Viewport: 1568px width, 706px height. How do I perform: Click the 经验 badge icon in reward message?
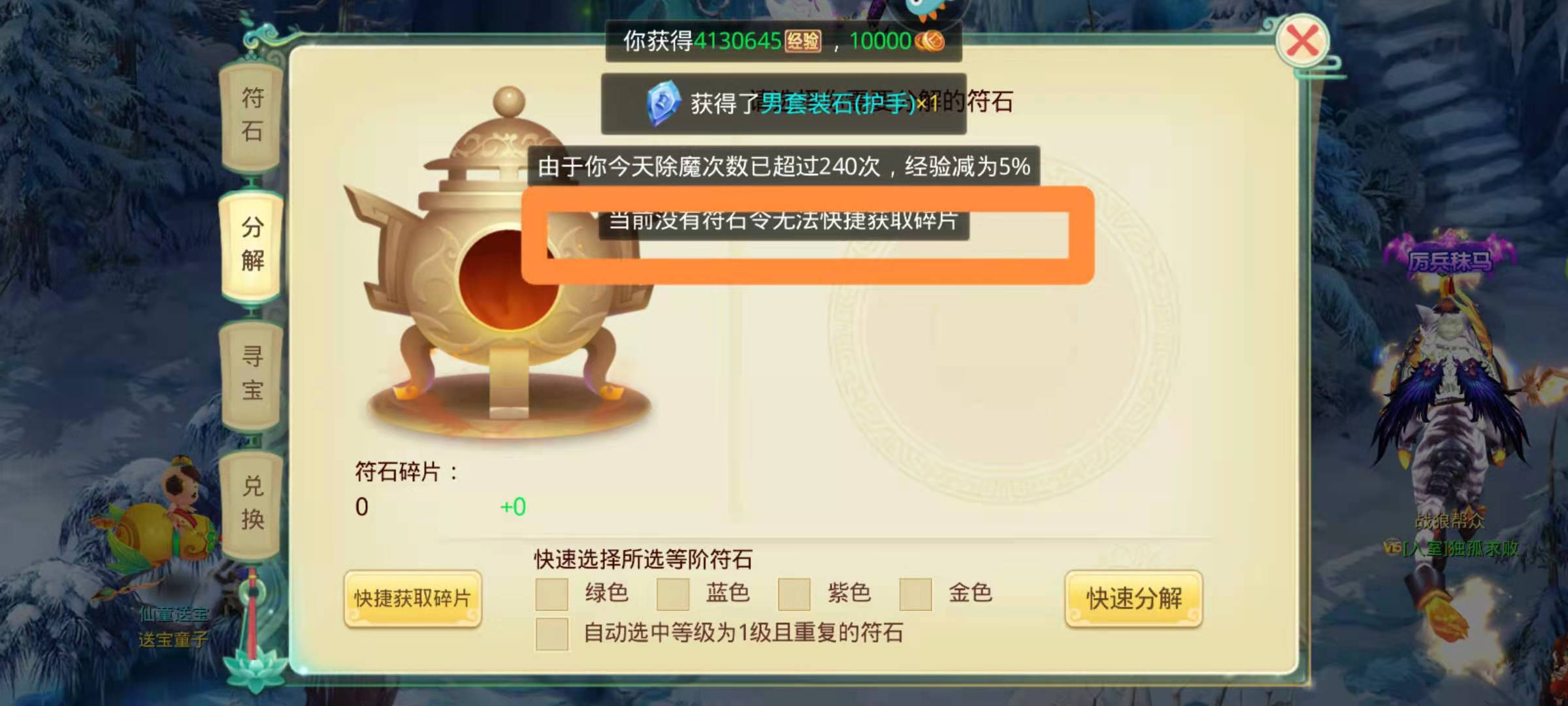803,41
